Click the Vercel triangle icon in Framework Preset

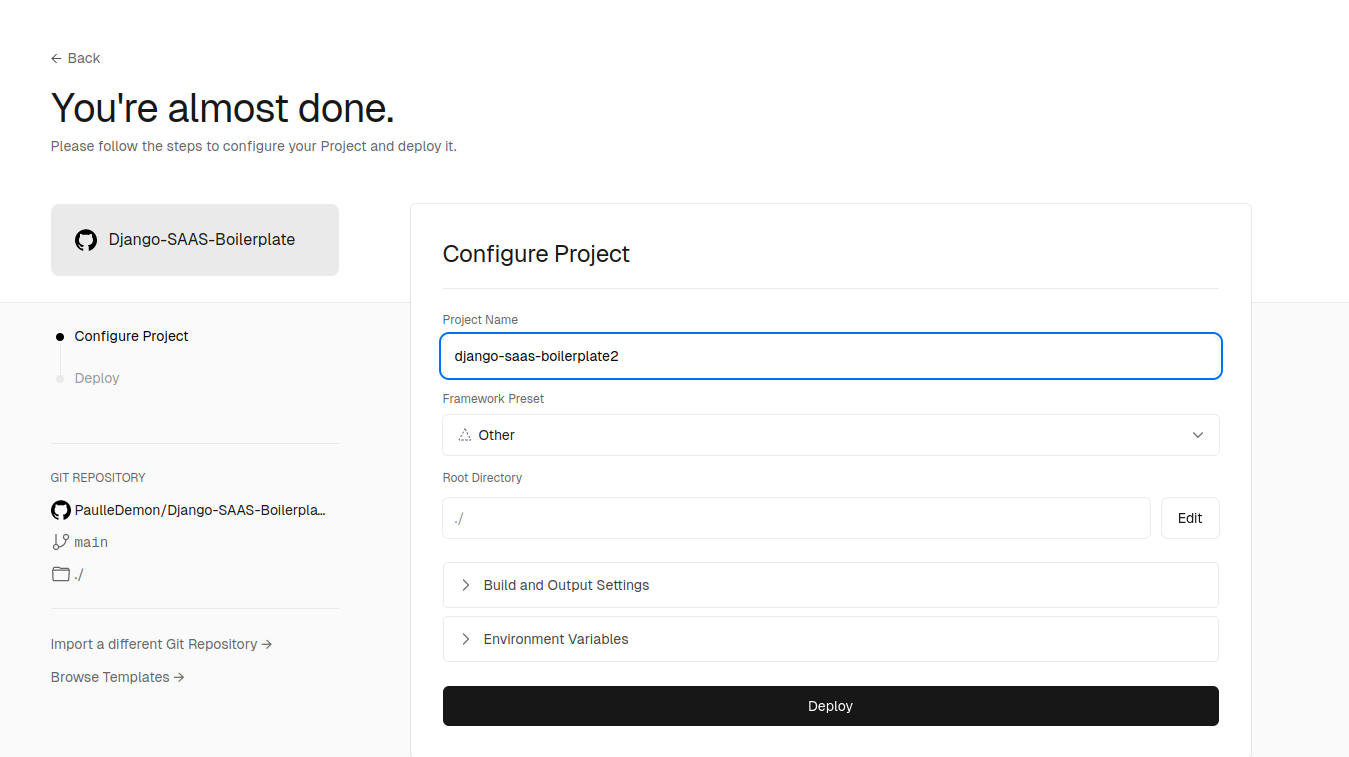coord(462,434)
